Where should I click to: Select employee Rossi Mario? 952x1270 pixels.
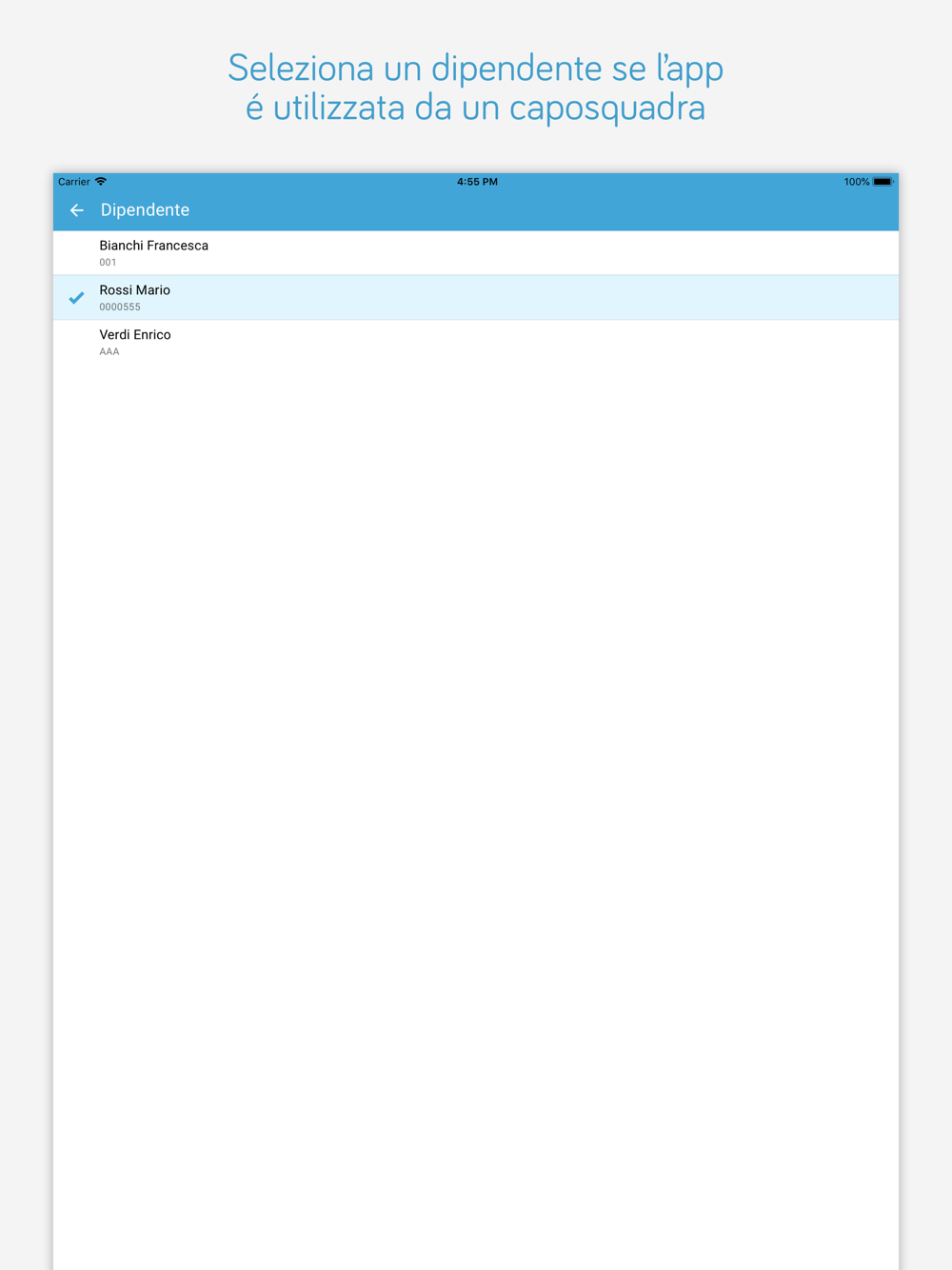476,298
